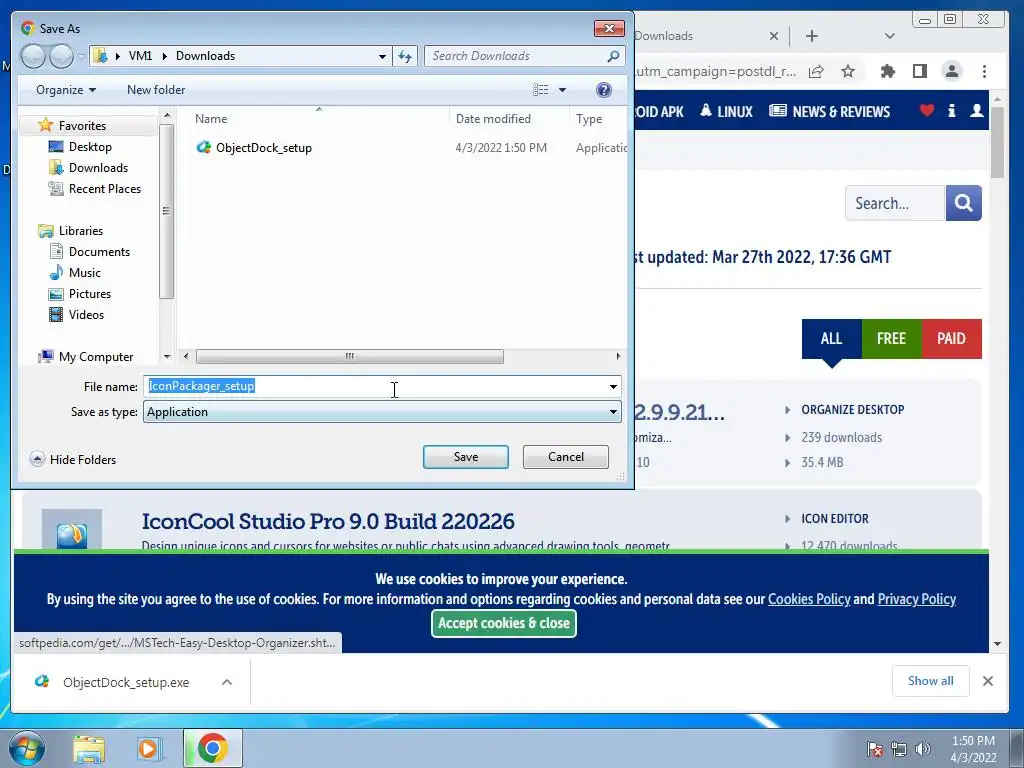This screenshot has width=1024, height=768.
Task: Open Windows Start menu
Action: pyautogui.click(x=26, y=748)
